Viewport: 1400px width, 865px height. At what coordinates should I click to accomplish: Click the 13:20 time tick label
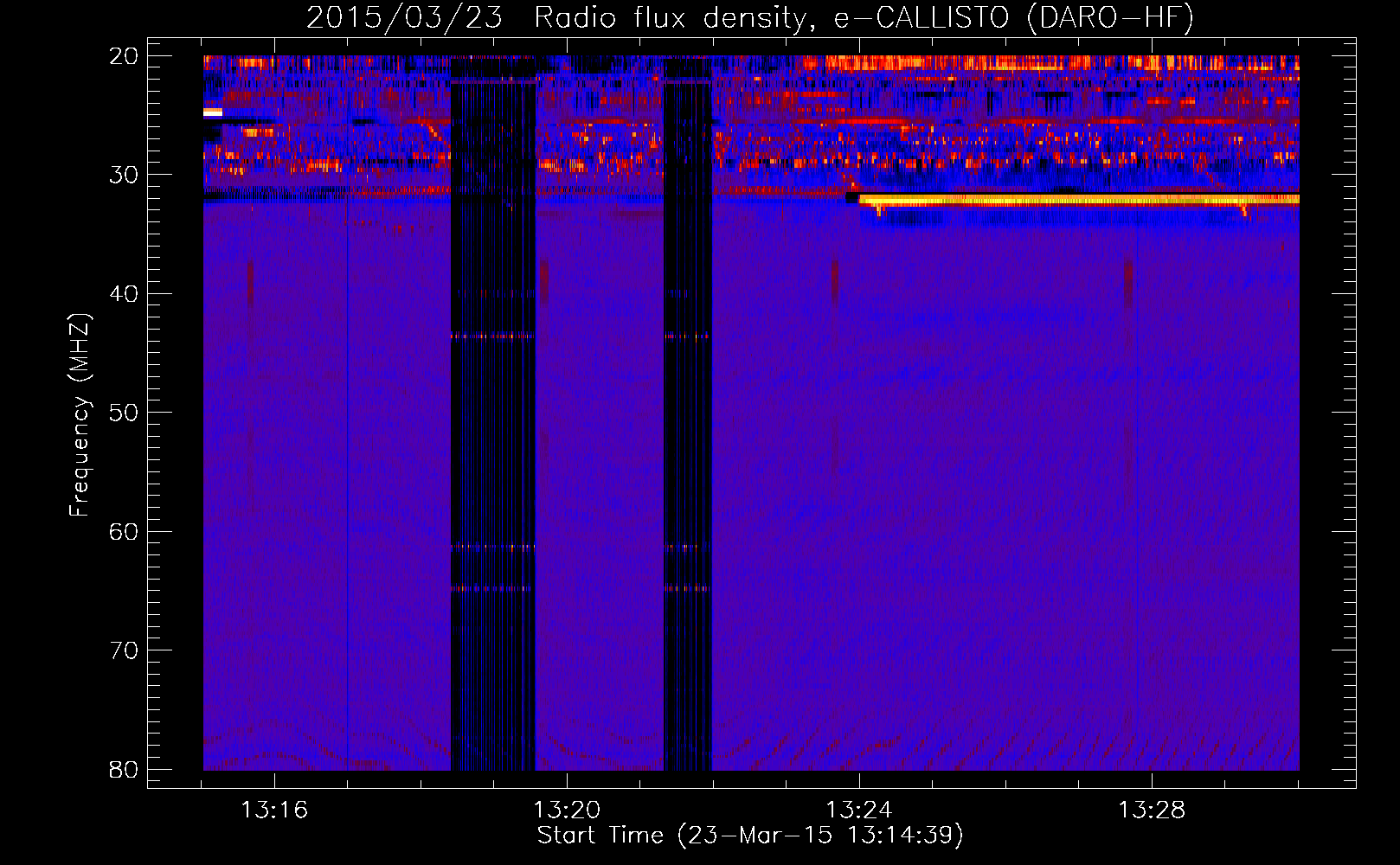click(x=567, y=811)
